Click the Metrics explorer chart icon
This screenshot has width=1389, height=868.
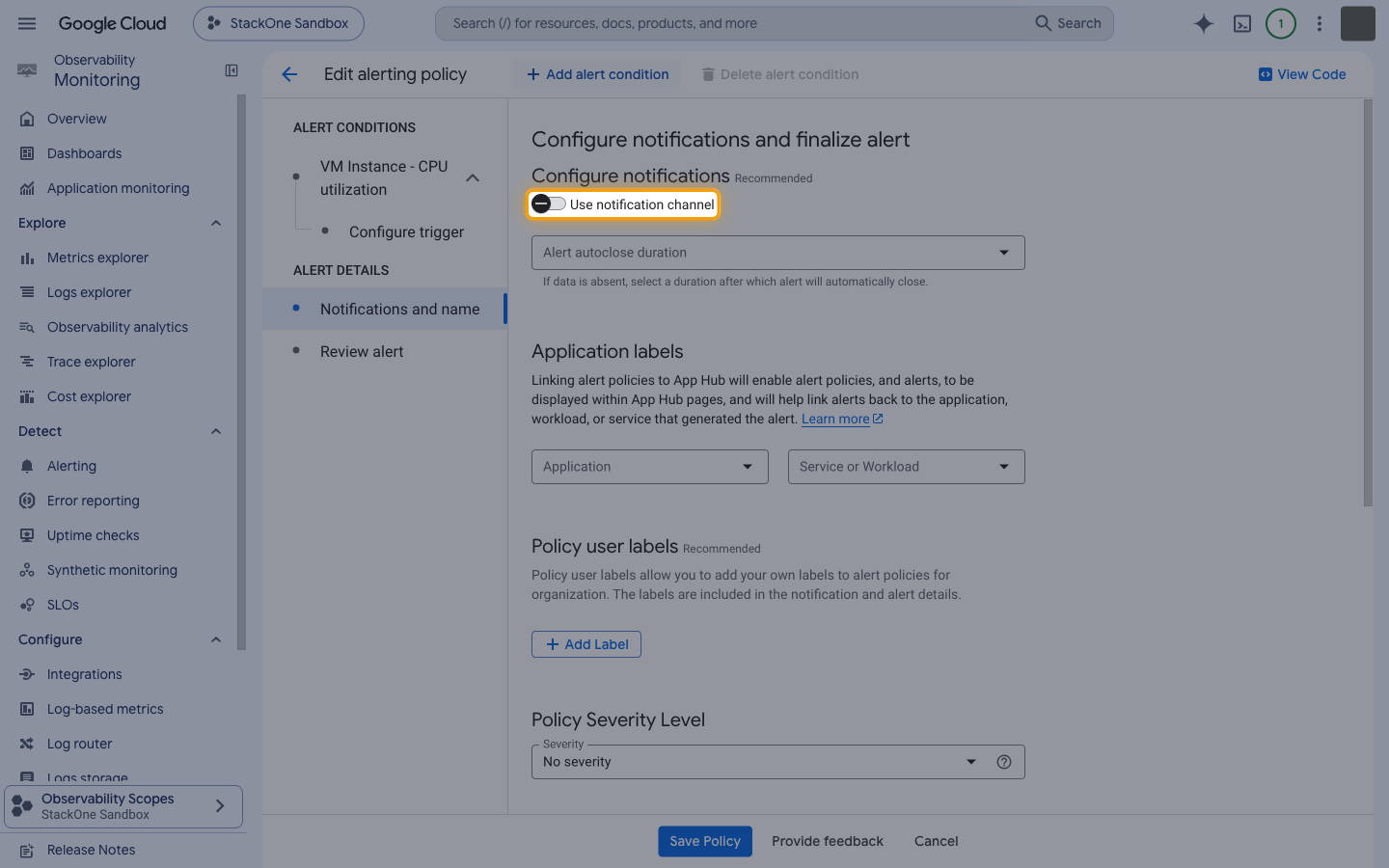[x=27, y=258]
